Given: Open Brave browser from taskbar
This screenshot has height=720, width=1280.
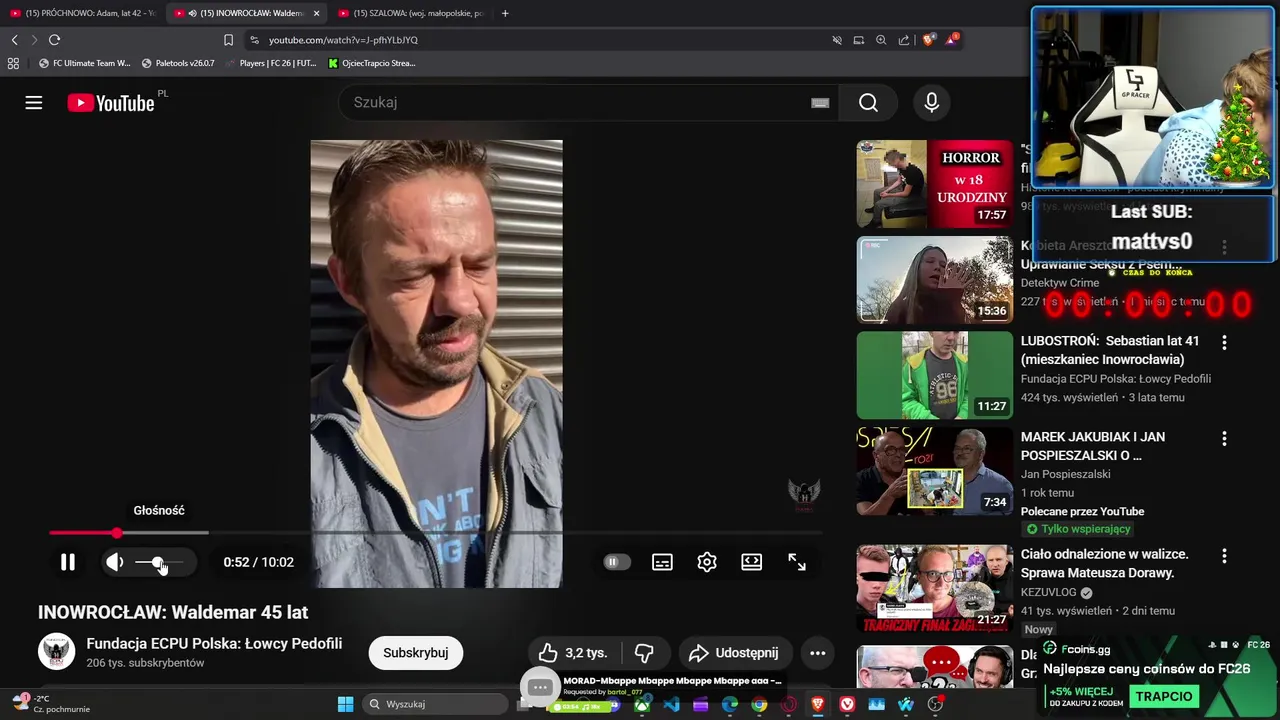Looking at the screenshot, I should tap(818, 704).
